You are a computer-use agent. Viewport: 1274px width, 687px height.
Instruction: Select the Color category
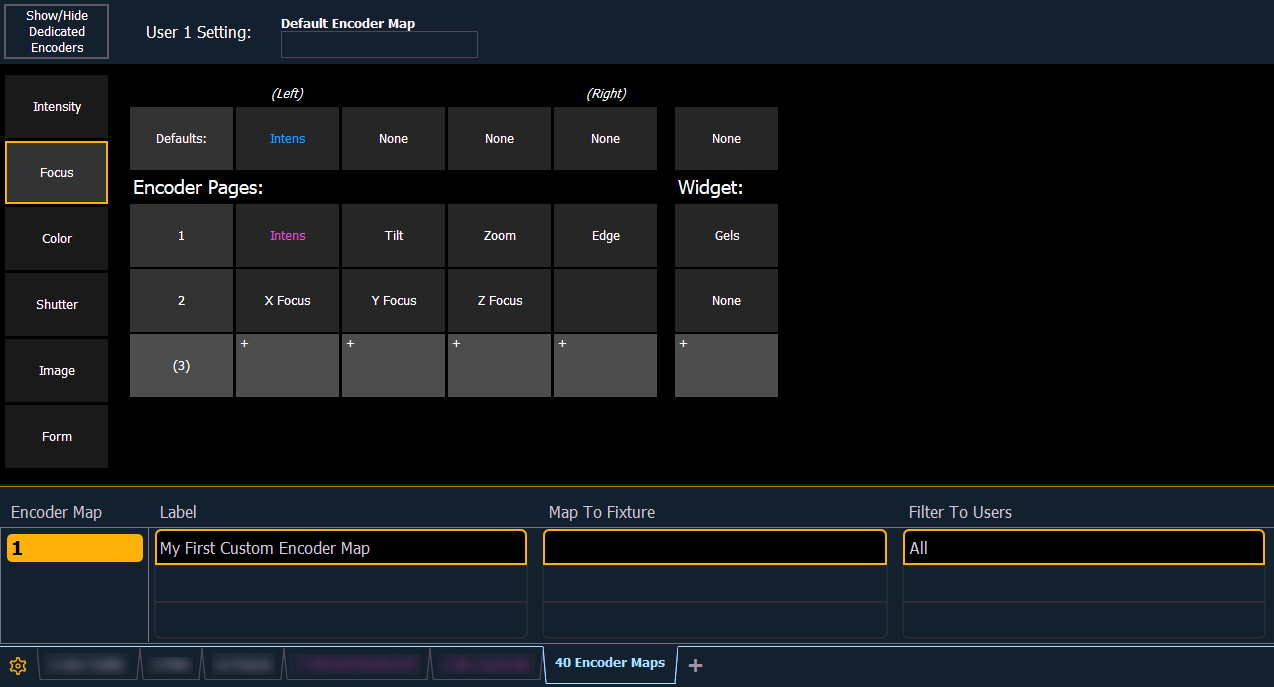pos(57,239)
